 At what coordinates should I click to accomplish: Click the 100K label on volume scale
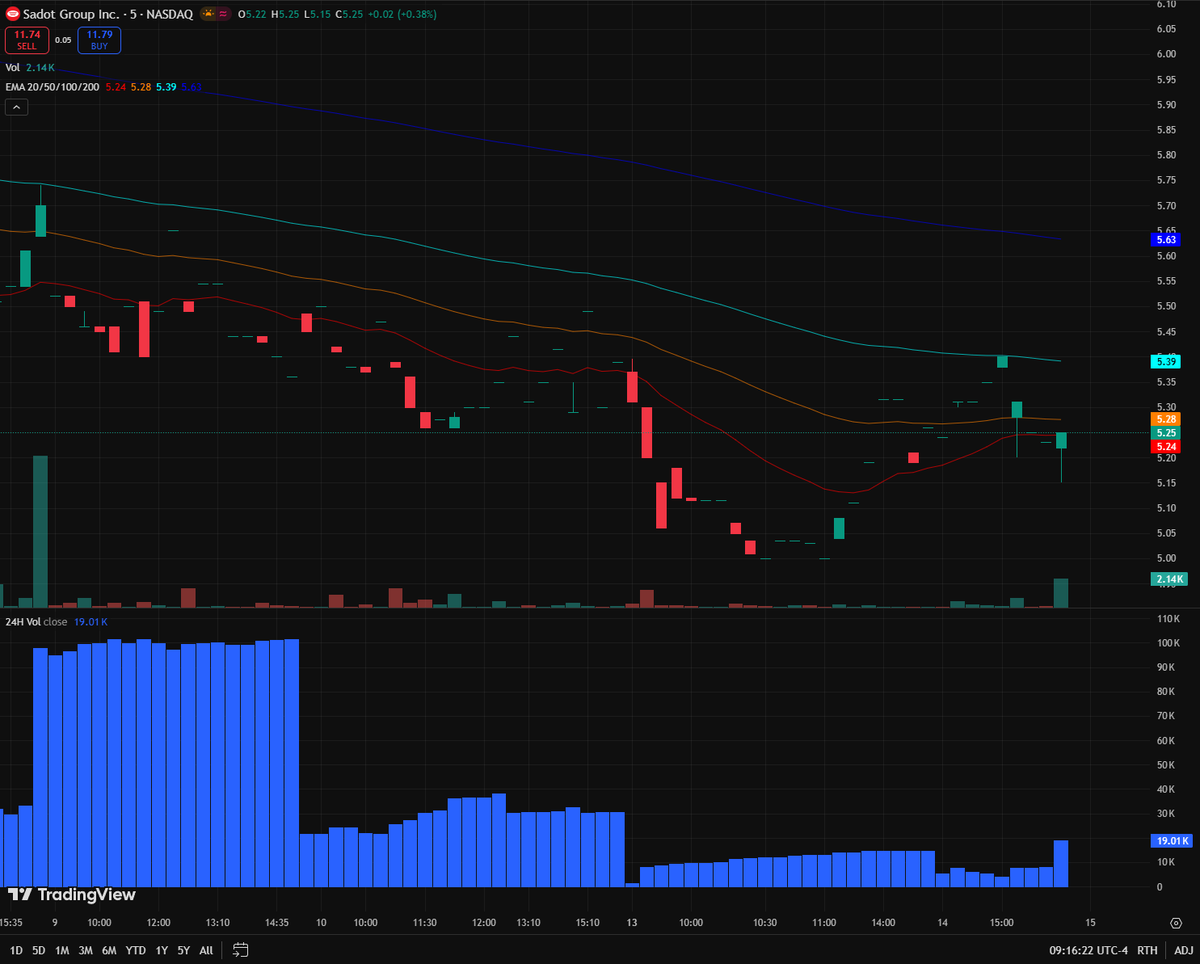tap(1169, 643)
